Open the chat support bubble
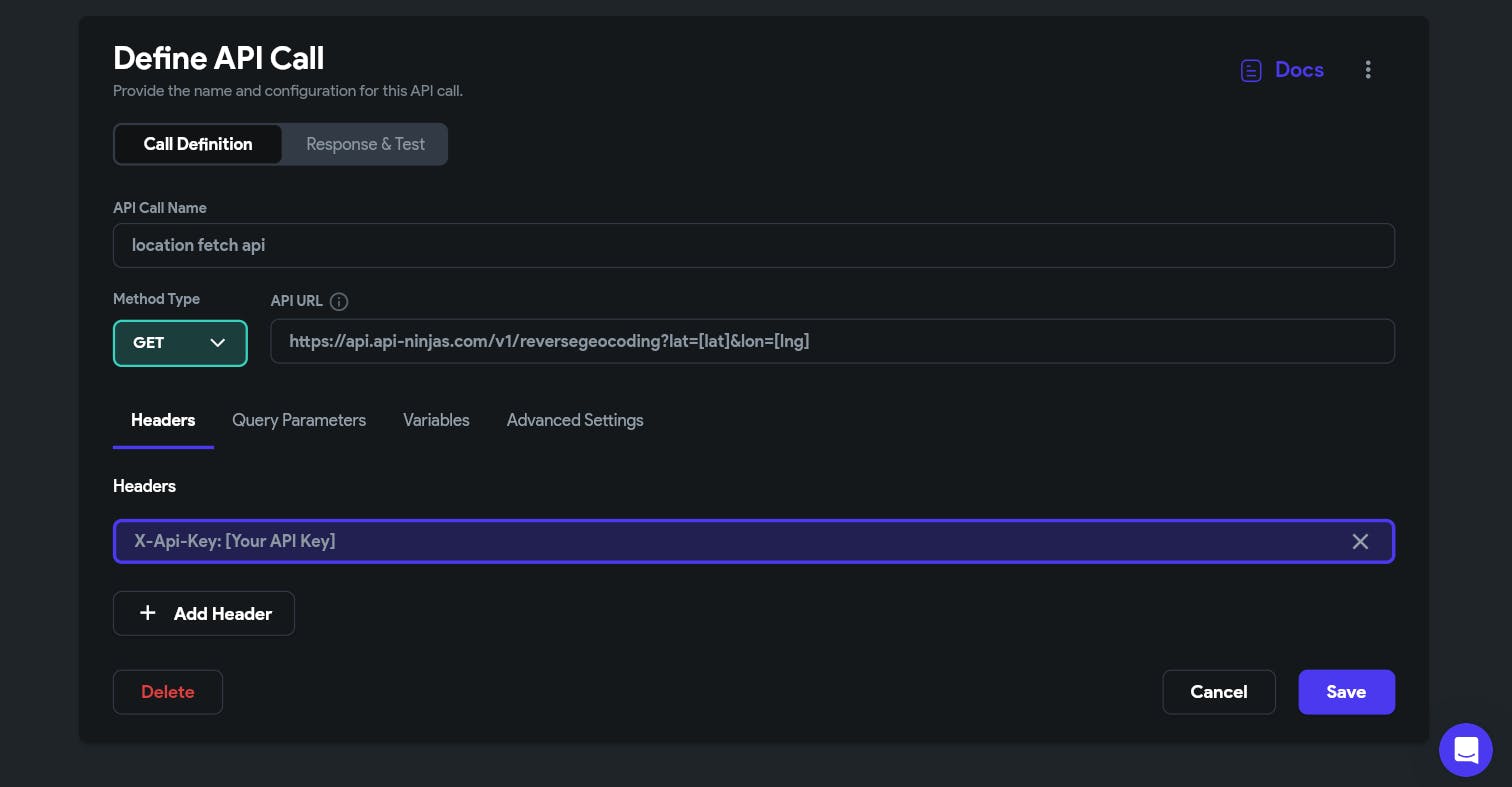 click(x=1466, y=750)
